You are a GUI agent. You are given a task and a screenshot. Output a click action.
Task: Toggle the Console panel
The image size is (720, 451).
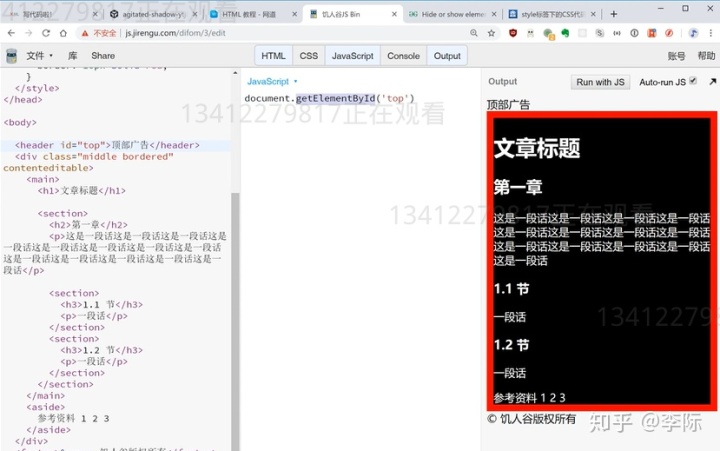403,56
